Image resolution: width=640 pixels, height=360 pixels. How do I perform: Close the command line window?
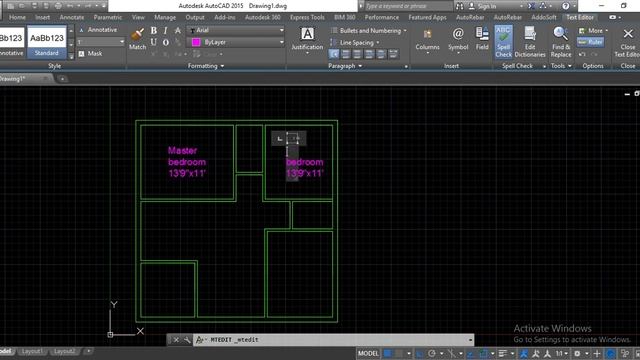[176, 340]
